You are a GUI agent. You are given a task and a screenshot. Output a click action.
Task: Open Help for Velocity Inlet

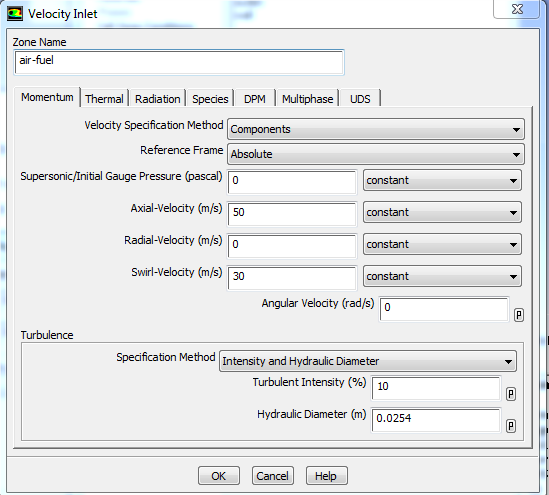click(326, 476)
